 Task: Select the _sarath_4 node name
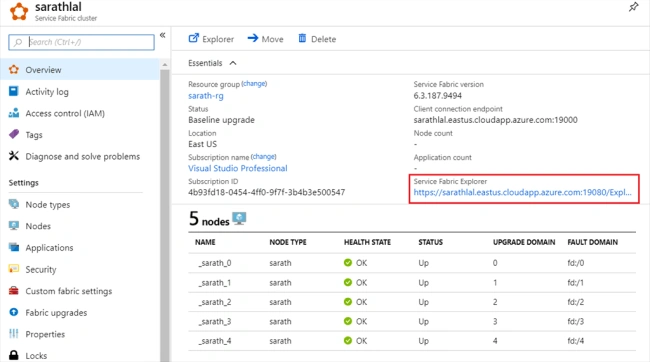tap(215, 341)
